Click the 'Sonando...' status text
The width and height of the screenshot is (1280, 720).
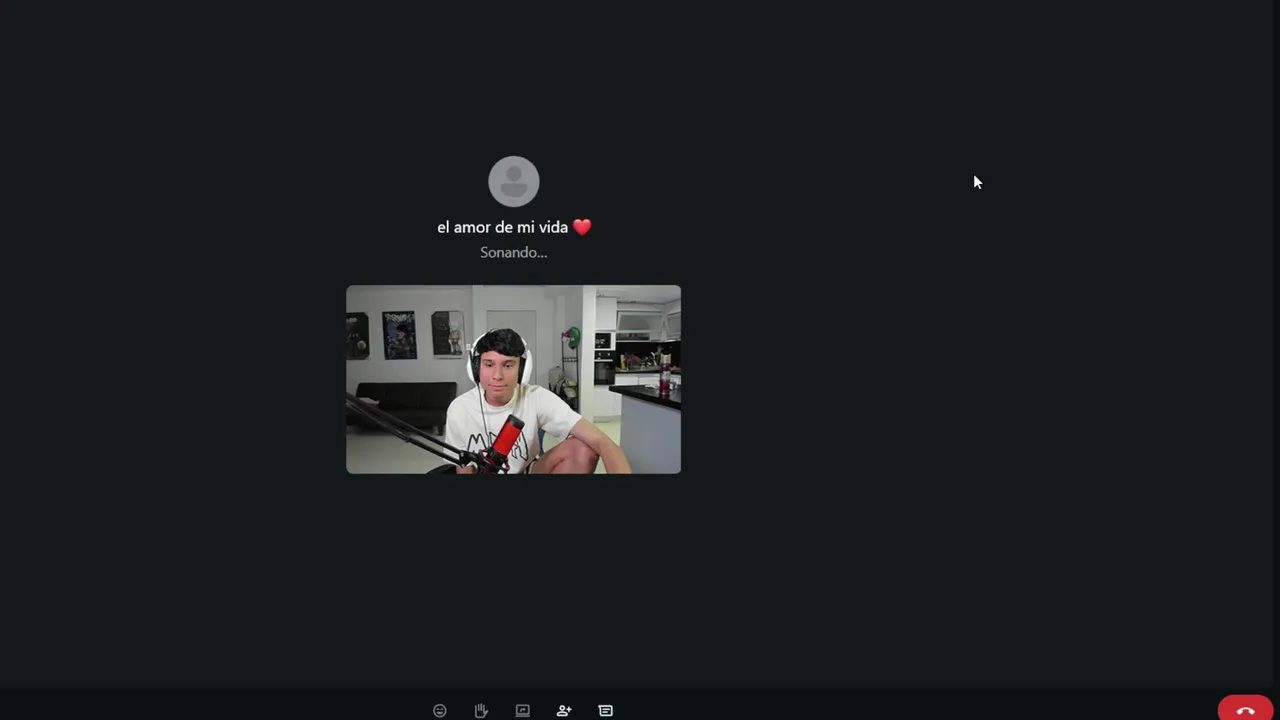pos(513,252)
